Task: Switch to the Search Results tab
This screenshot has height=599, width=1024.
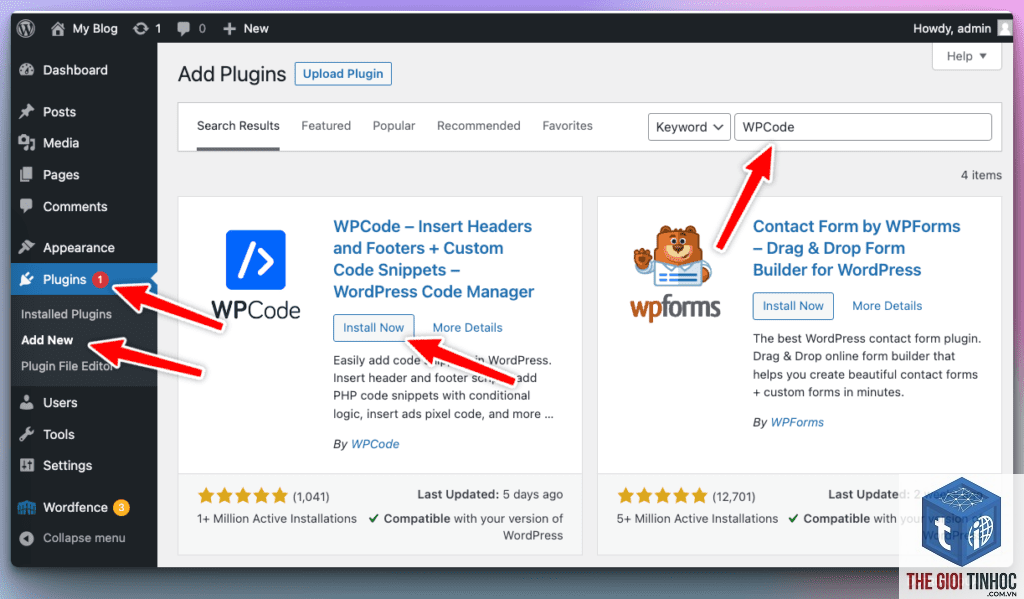Action: pyautogui.click(x=238, y=125)
